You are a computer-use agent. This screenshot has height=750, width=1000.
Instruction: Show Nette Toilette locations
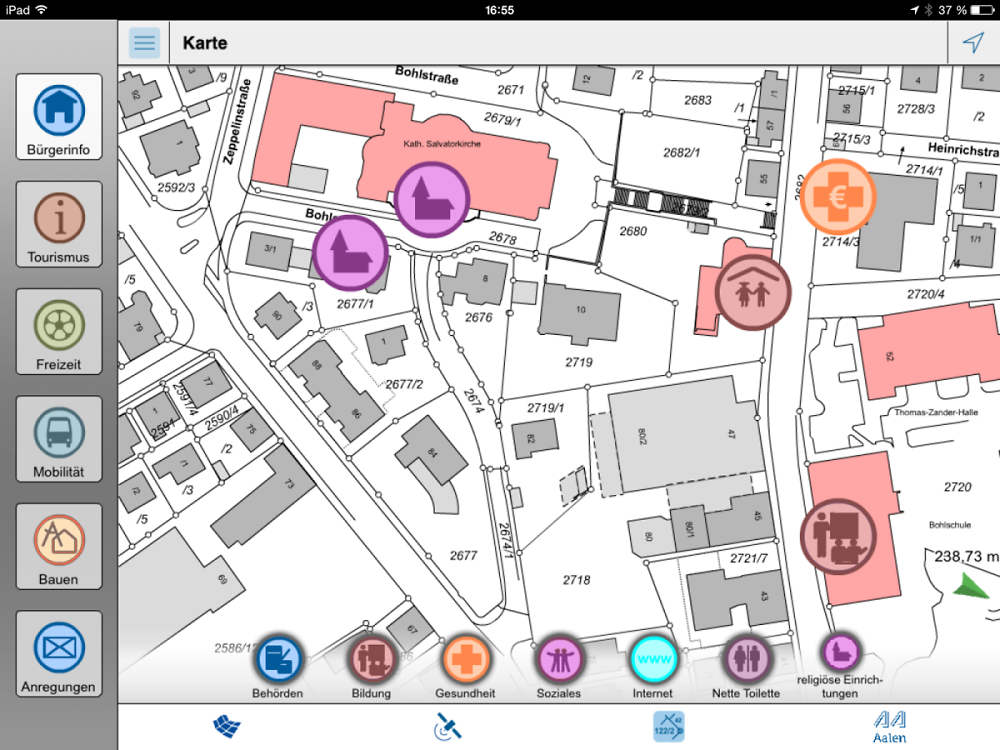pos(746,660)
